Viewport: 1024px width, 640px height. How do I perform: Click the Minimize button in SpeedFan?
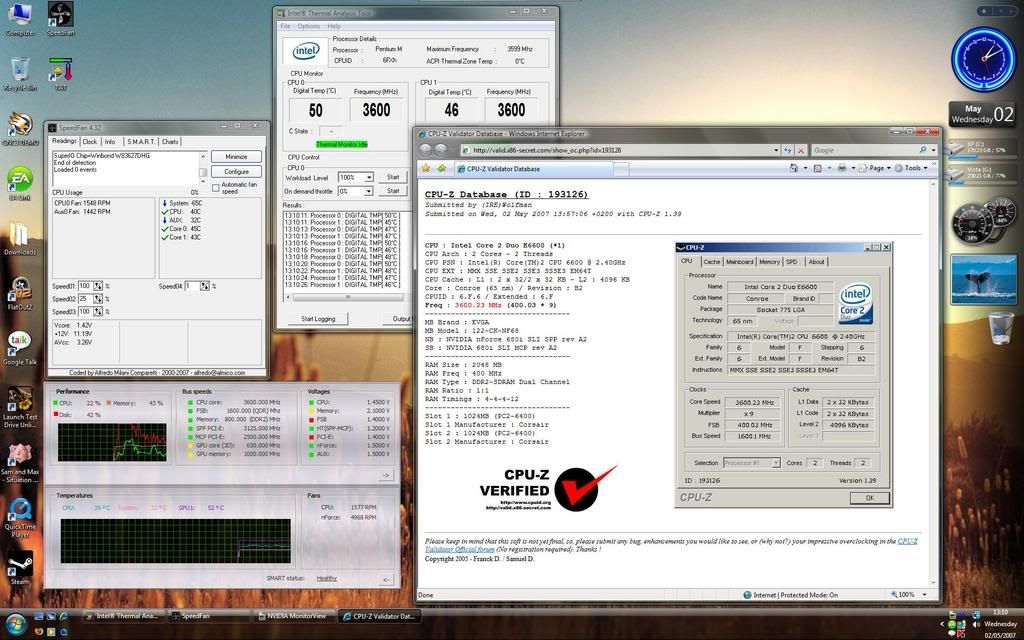point(236,157)
